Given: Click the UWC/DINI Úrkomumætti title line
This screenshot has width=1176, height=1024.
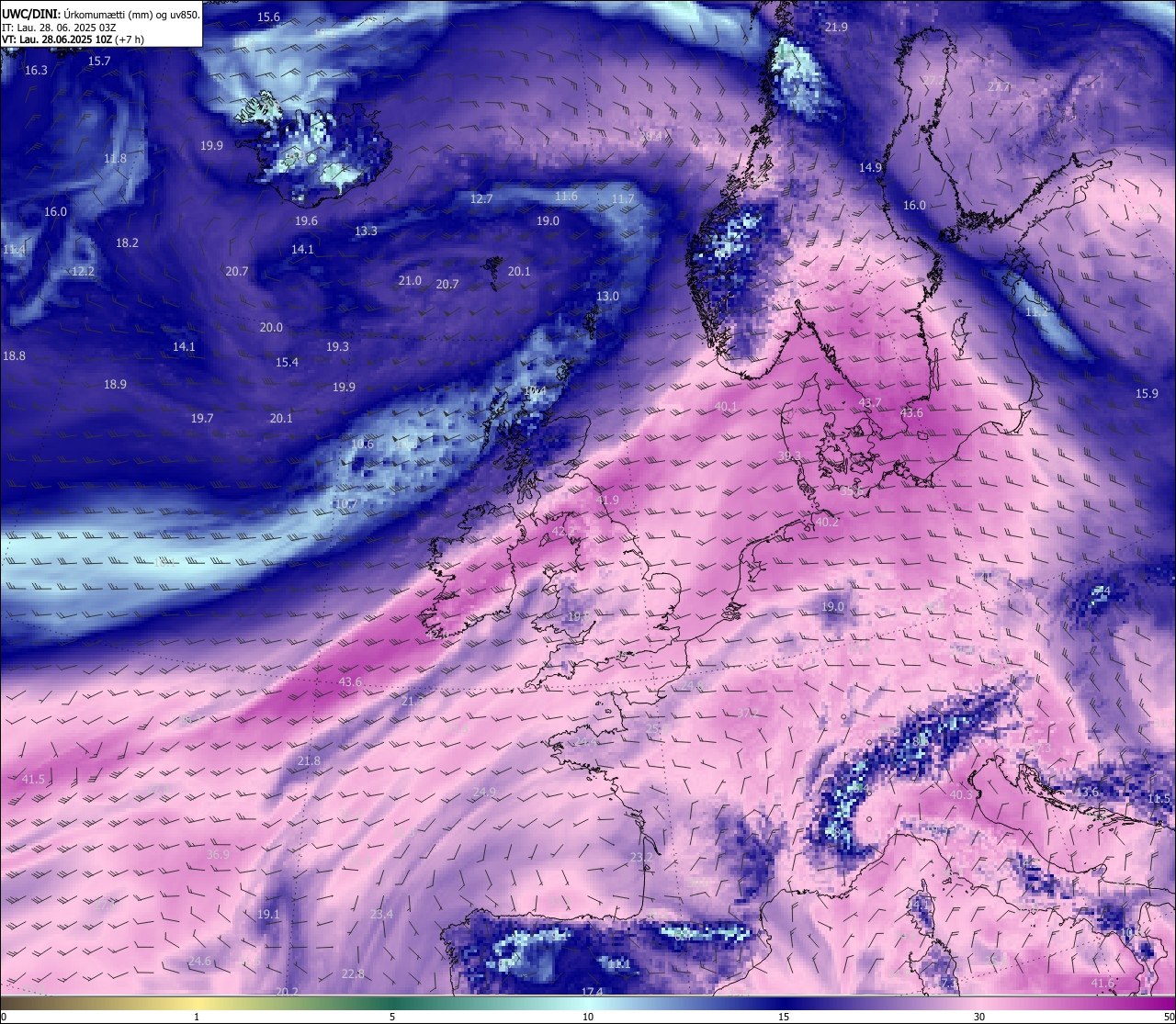Looking at the screenshot, I should [100, 14].
